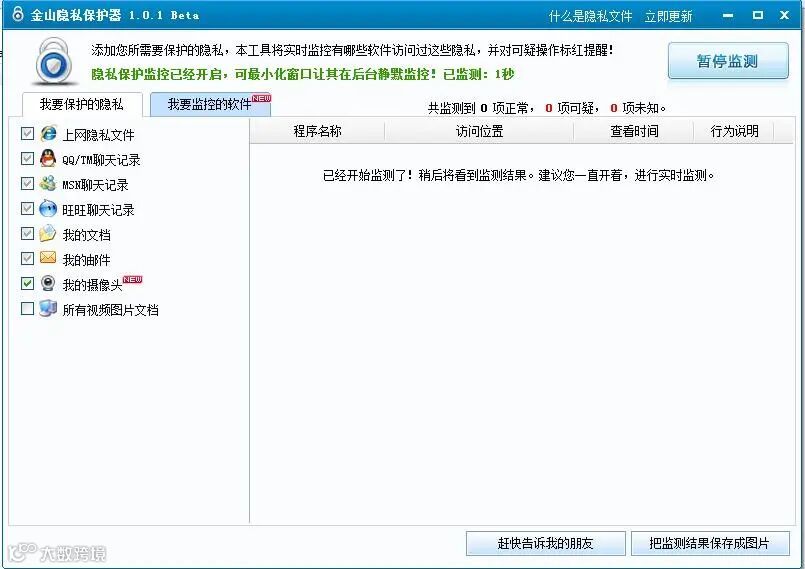Select the 我的摄像头 label
This screenshot has height=569, width=805.
(x=92, y=285)
